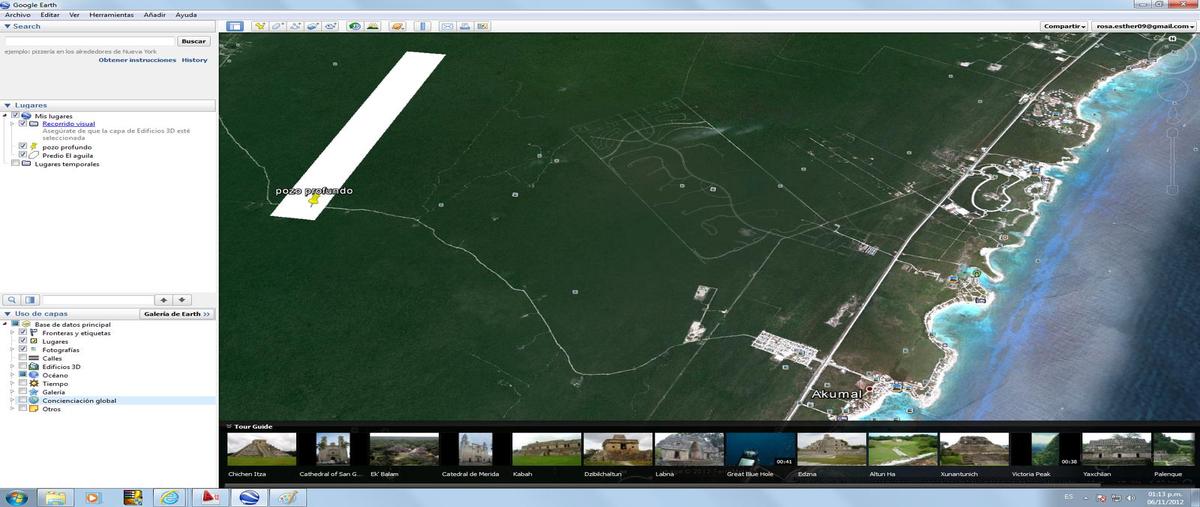Click the email envelope toolbar icon
This screenshot has height=507, width=1200.
[447, 26]
